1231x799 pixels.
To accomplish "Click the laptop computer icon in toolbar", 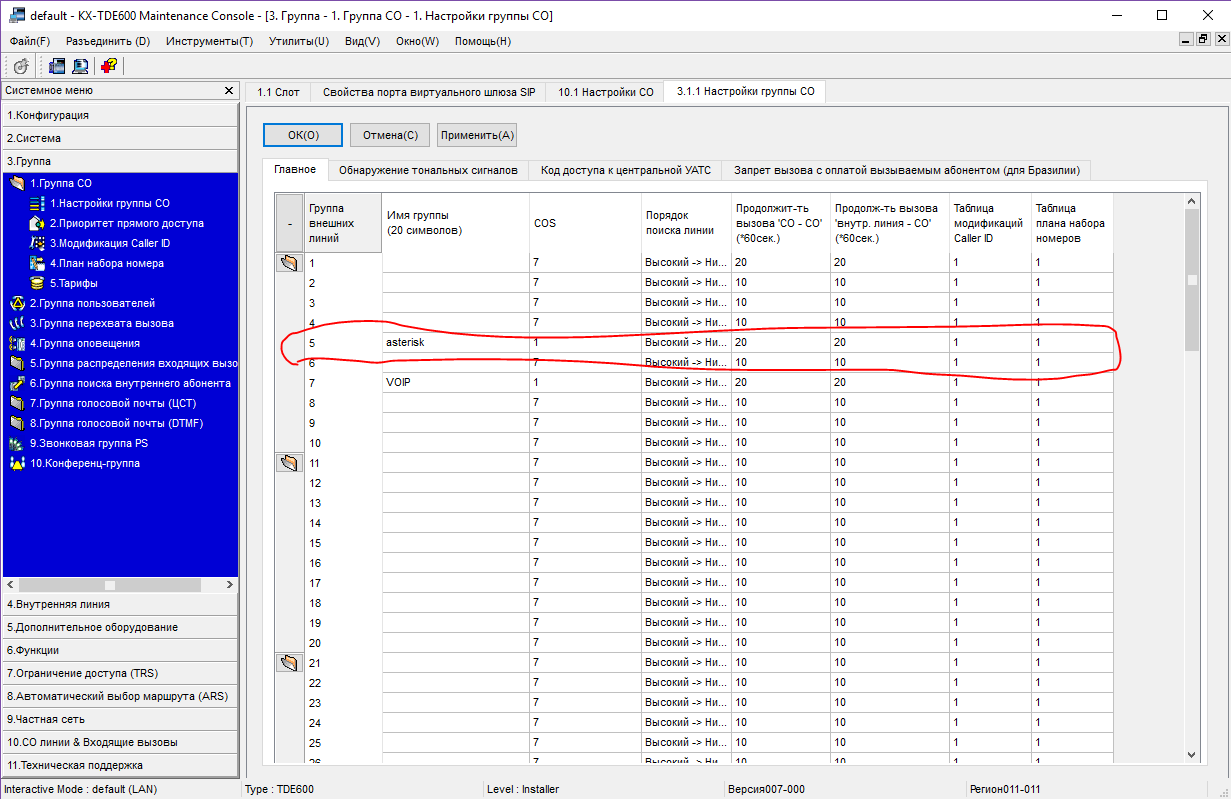I will [x=80, y=66].
